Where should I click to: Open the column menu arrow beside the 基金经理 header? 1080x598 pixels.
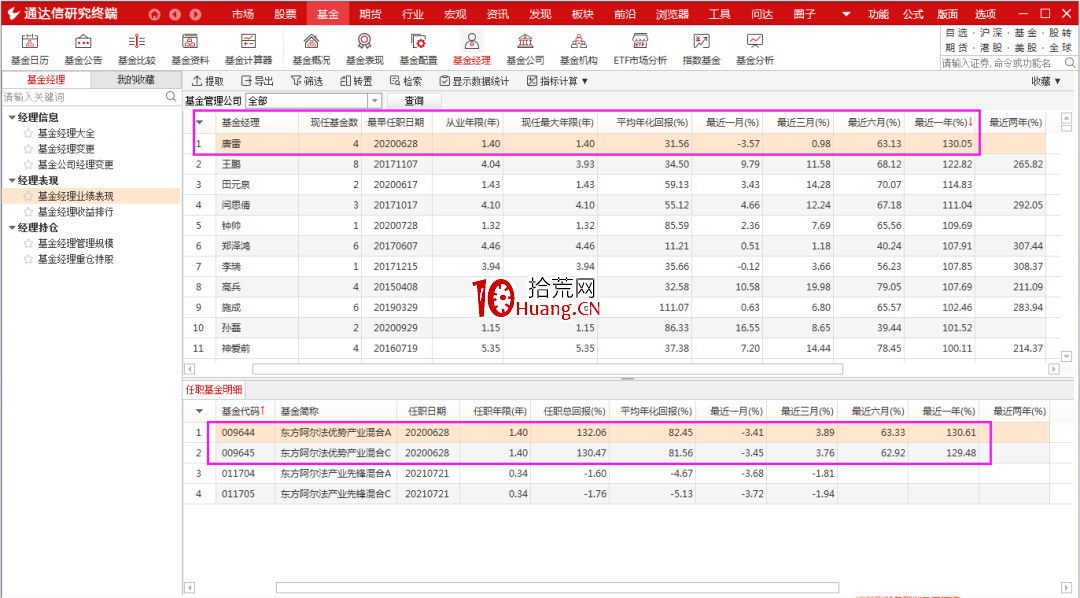coord(200,123)
